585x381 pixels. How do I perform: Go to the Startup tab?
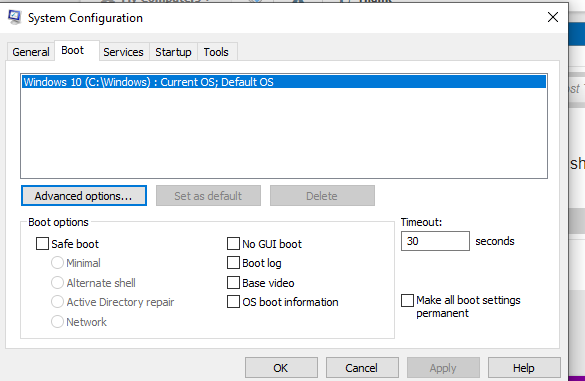(173, 52)
